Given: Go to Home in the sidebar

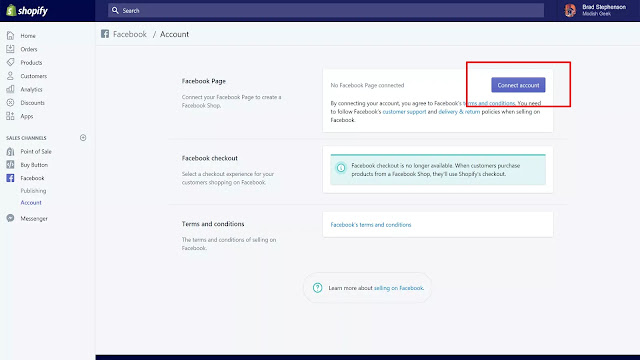Looking at the screenshot, I should point(28,36).
